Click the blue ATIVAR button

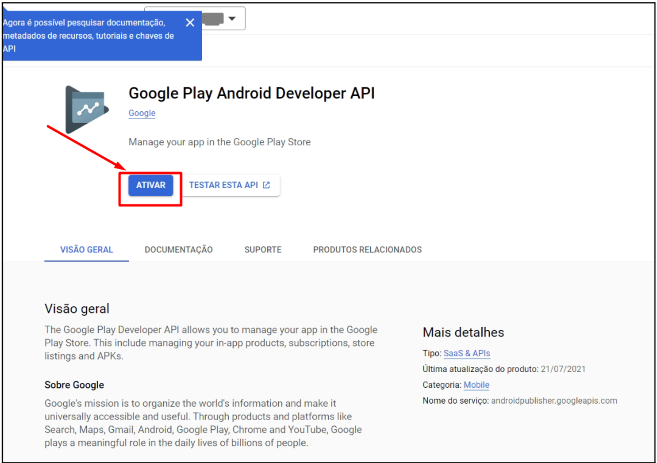click(x=150, y=185)
